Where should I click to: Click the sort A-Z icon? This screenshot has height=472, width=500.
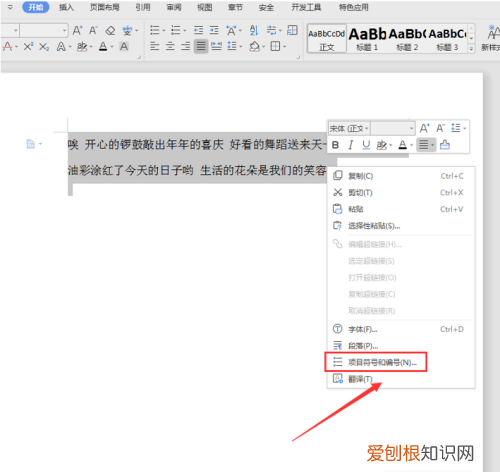[x=254, y=30]
